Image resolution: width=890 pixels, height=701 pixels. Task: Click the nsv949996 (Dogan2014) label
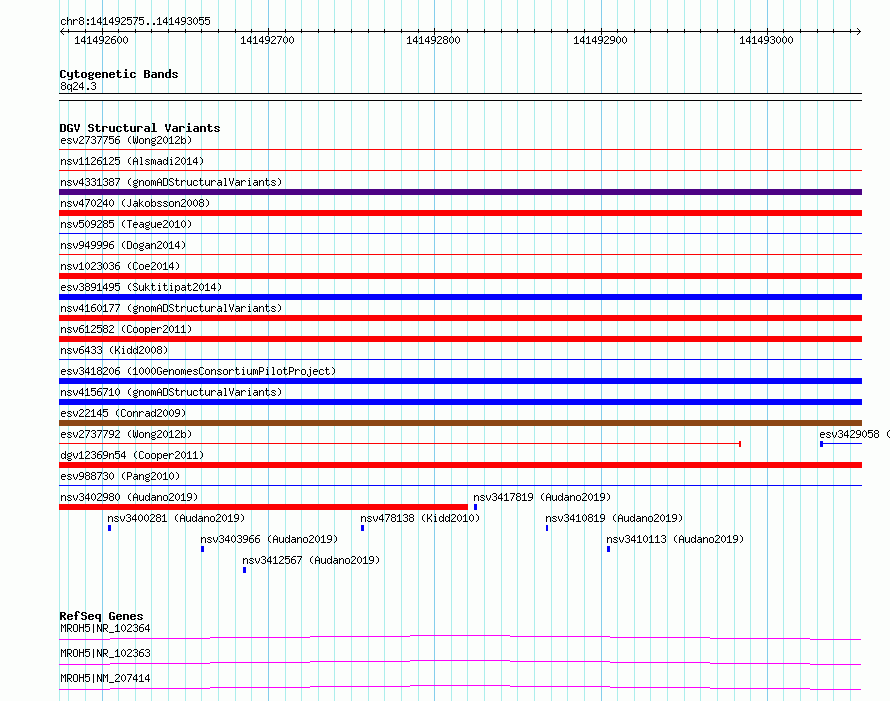[x=123, y=245]
